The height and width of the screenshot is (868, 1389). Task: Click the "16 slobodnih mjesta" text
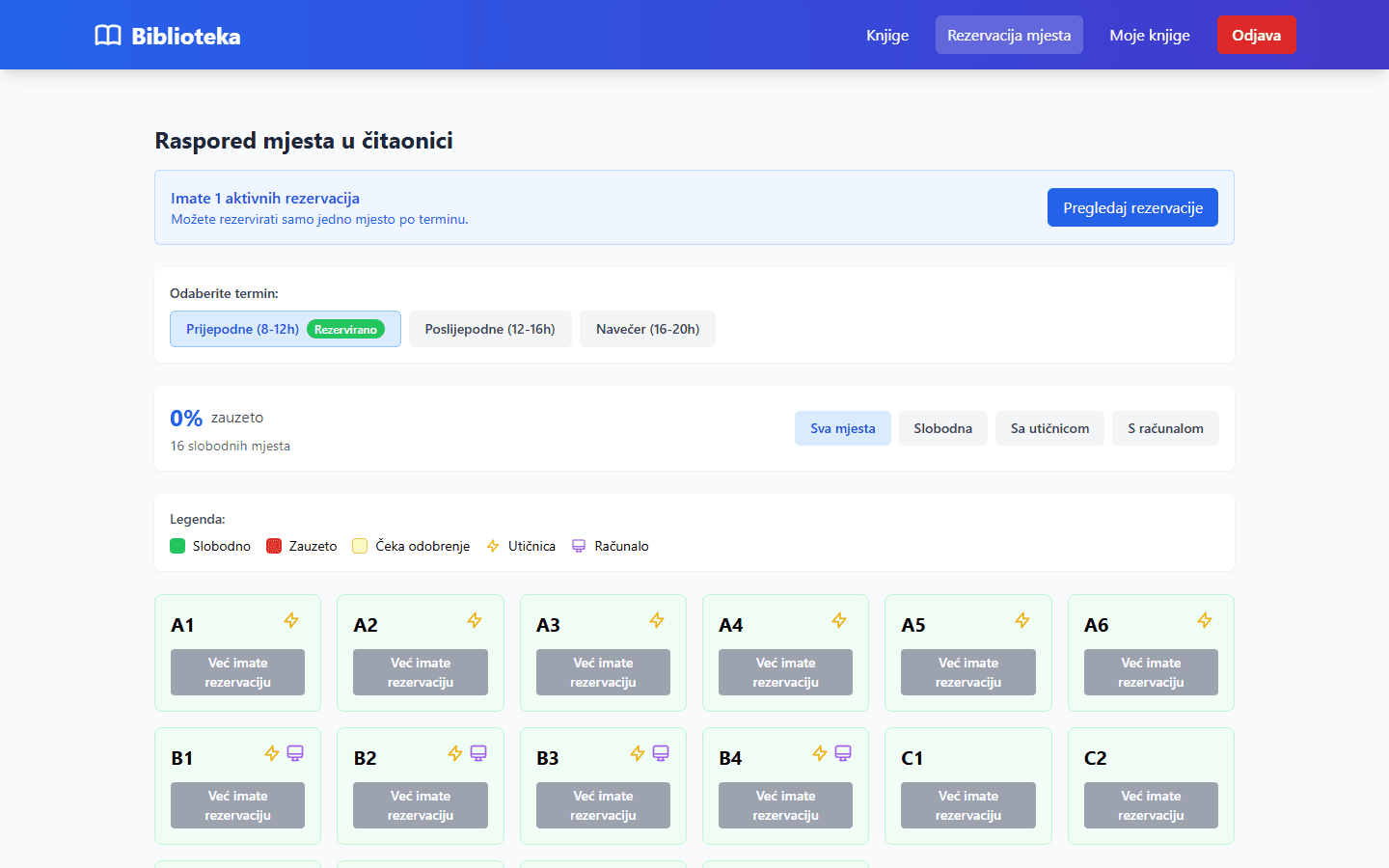[x=231, y=446]
